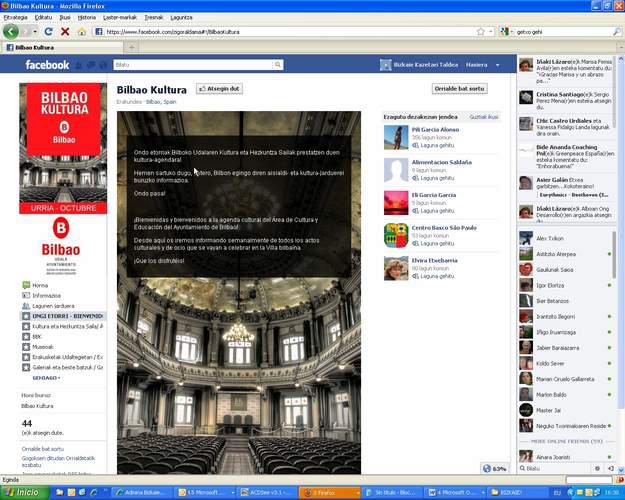Click the Firefox forward arrow button
The width and height of the screenshot is (625, 500).
click(x=26, y=31)
